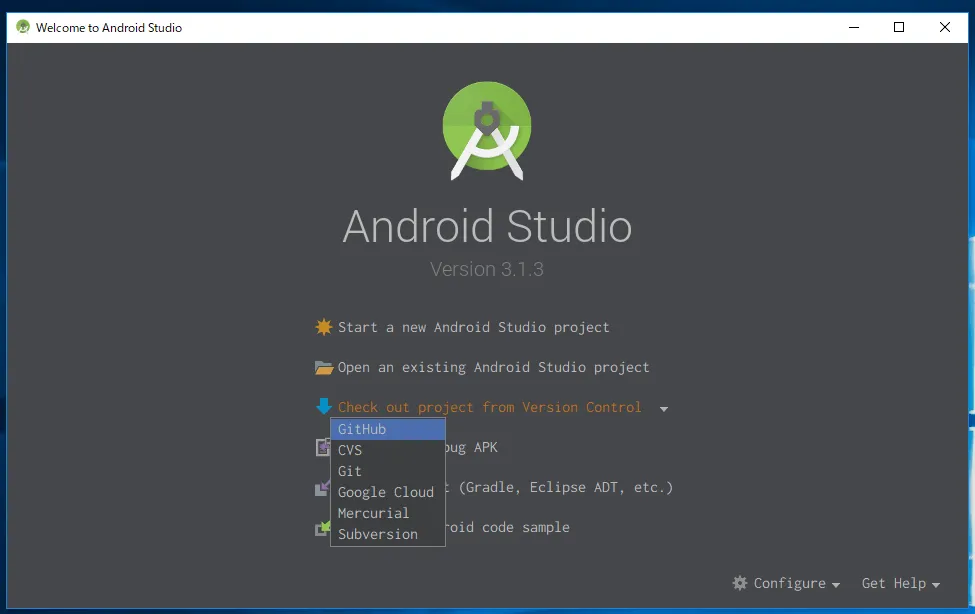The height and width of the screenshot is (614, 975).
Task: Open the Get Help dropdown
Action: coord(900,583)
